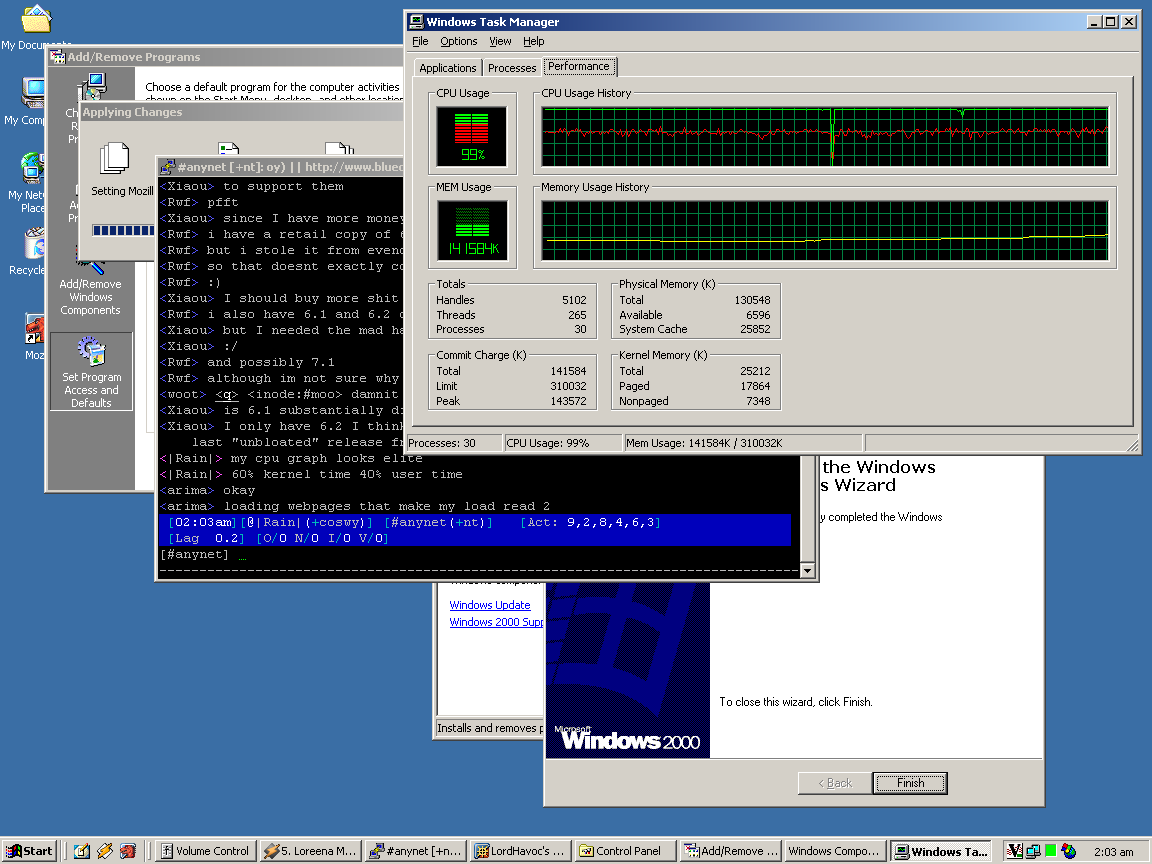Open the Start menu
This screenshot has width=1152, height=864.
coord(29,851)
